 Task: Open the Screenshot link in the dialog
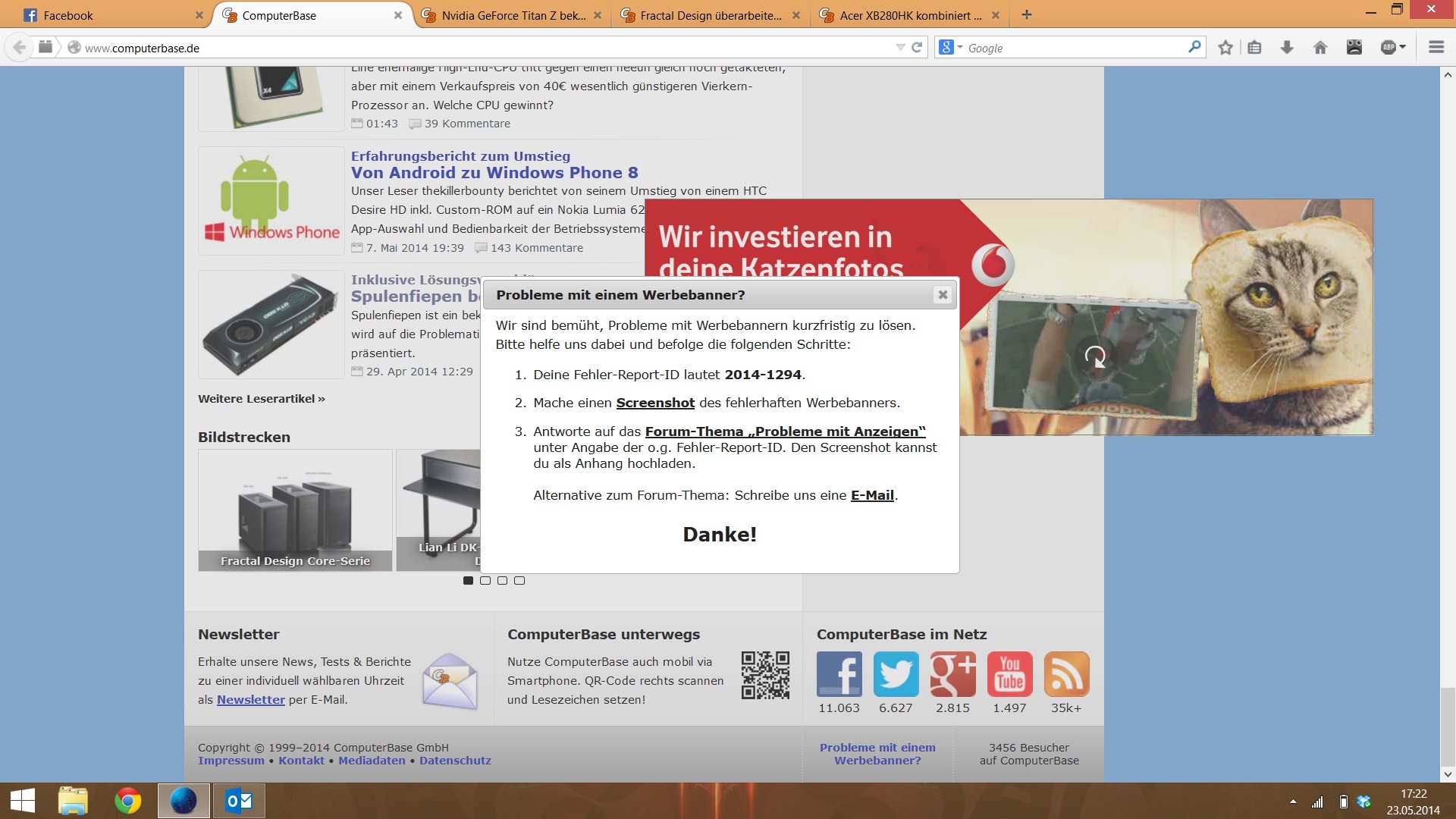tap(655, 403)
